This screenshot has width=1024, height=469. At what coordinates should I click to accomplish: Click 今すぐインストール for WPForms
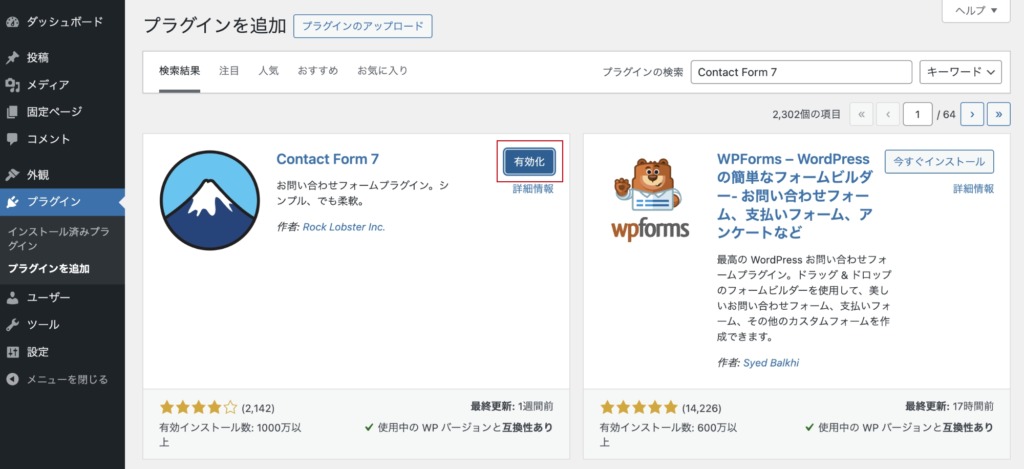pyautogui.click(x=939, y=162)
